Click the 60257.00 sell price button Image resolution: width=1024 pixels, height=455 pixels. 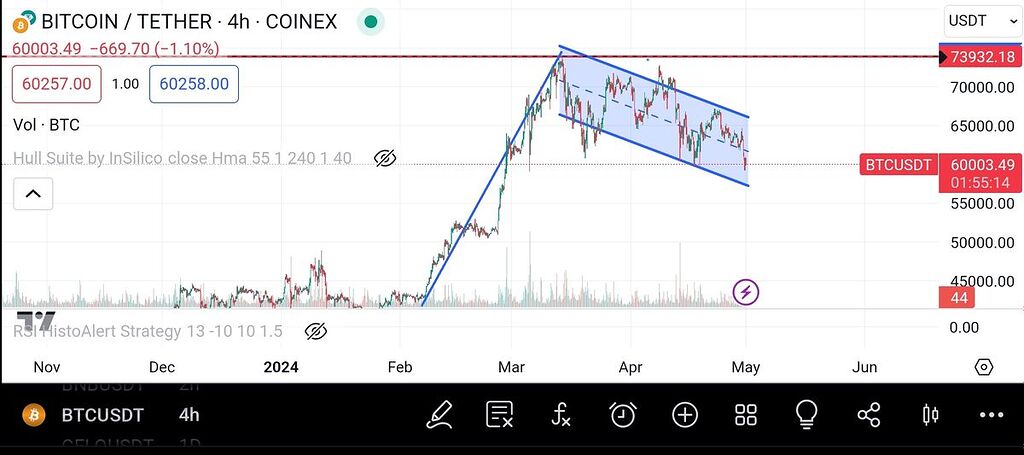click(56, 84)
